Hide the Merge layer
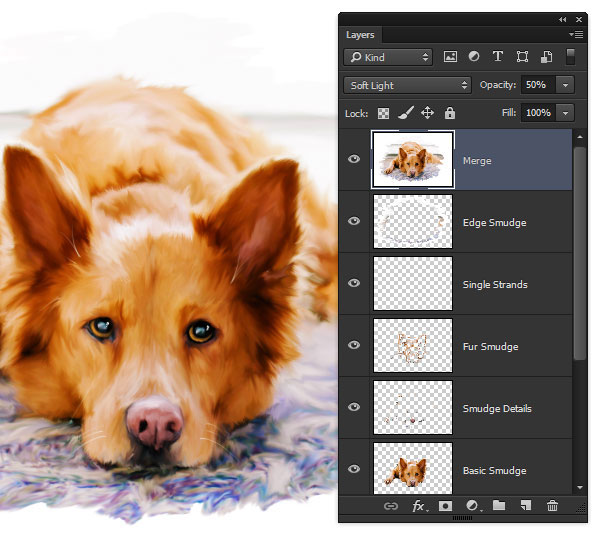This screenshot has height=540, width=600. pyautogui.click(x=354, y=159)
